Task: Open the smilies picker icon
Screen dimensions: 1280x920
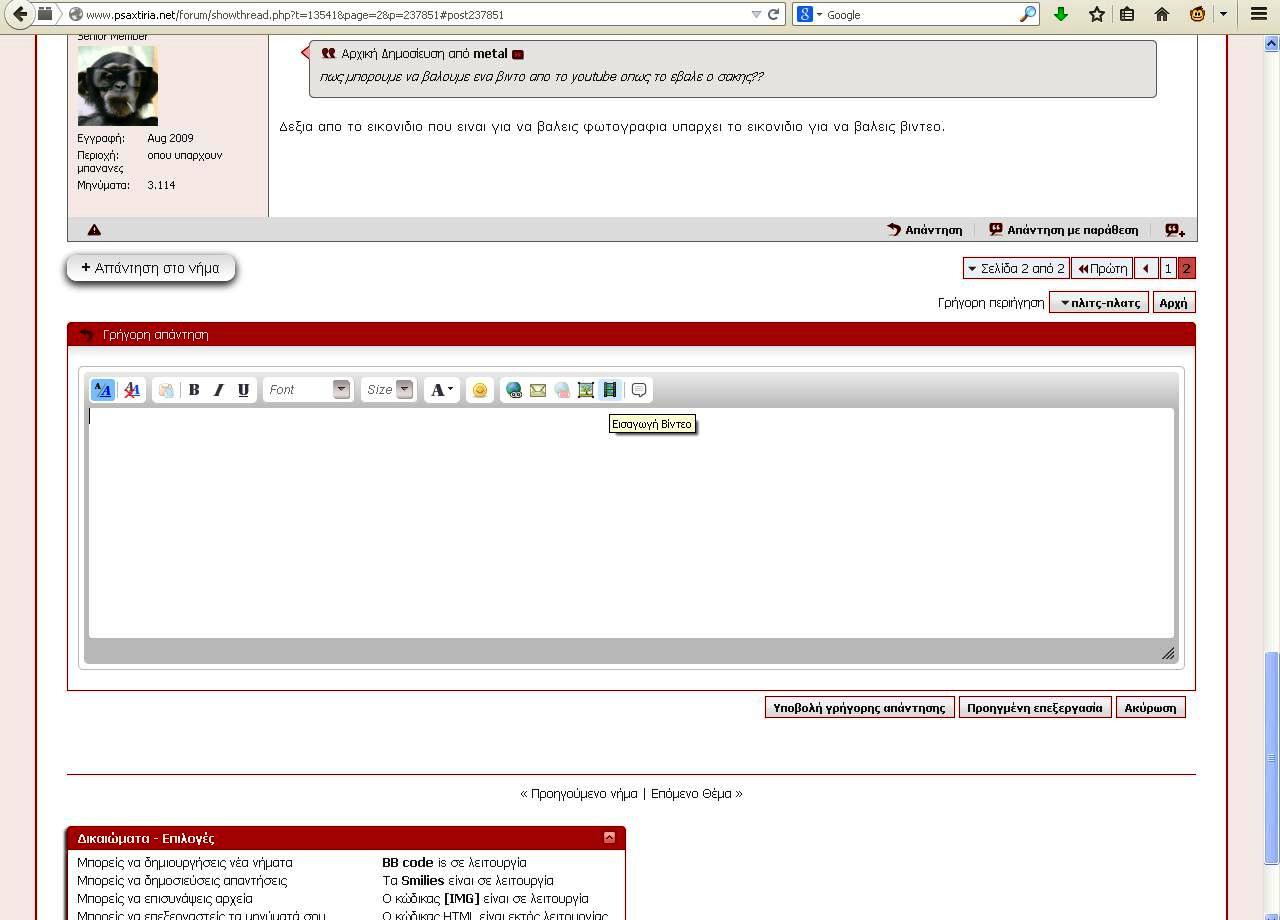Action: (x=480, y=390)
